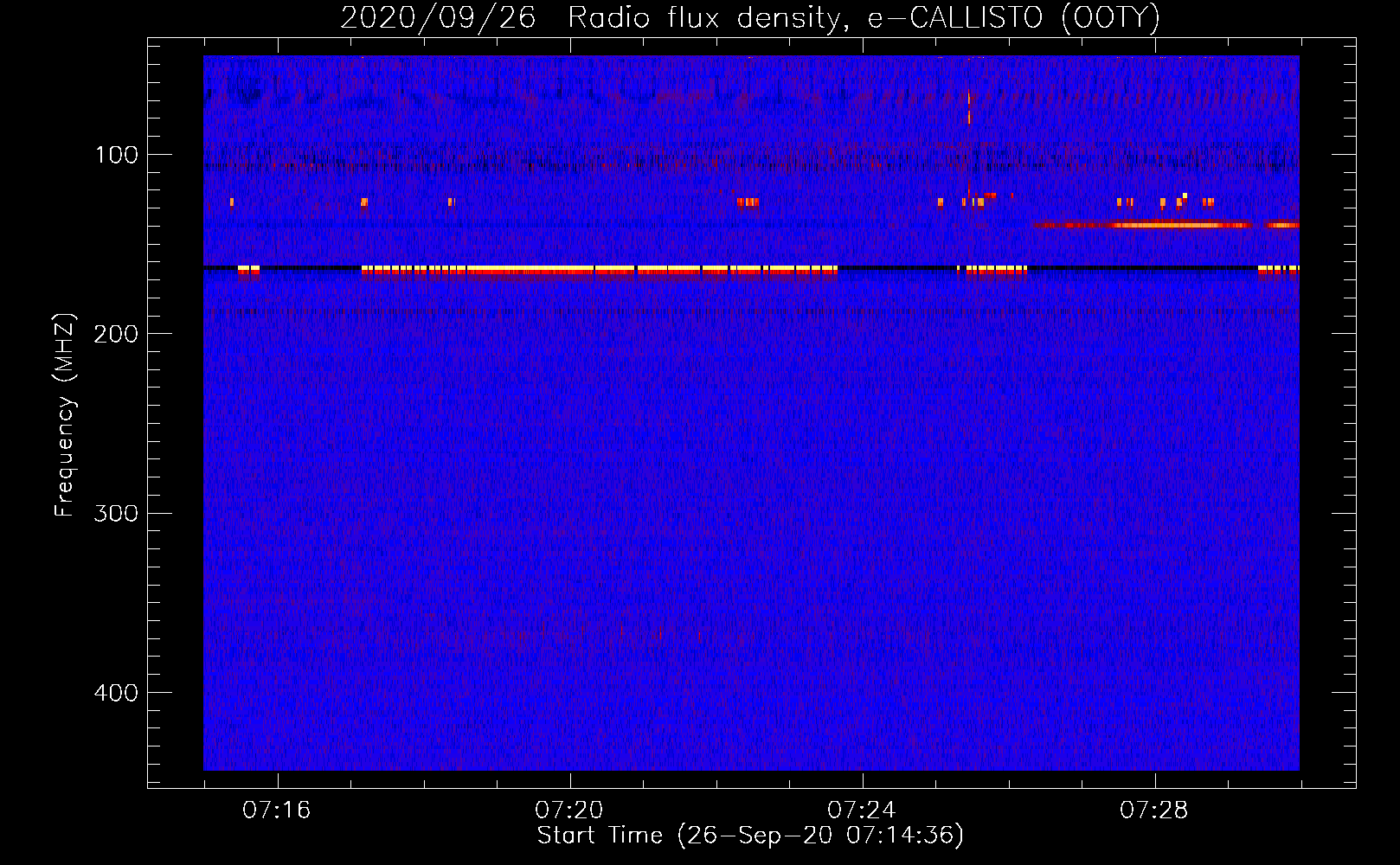Click the plot title "2020/09/26 Radio flux density, e-CALLISTO (OOTY)"
The height and width of the screenshot is (865, 1400).
point(750,17)
